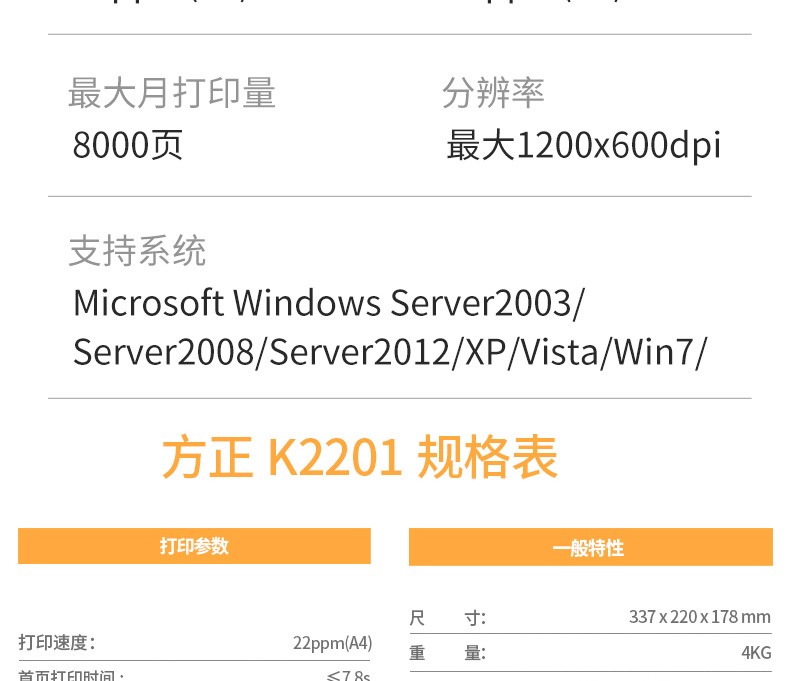Click divider line below 分辨率 section
Screen dimensions: 790x681
pyautogui.click(x=400, y=196)
